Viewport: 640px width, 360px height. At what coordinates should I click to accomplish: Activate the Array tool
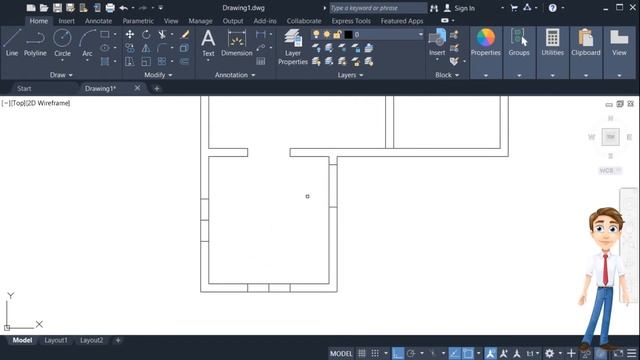(x=162, y=61)
